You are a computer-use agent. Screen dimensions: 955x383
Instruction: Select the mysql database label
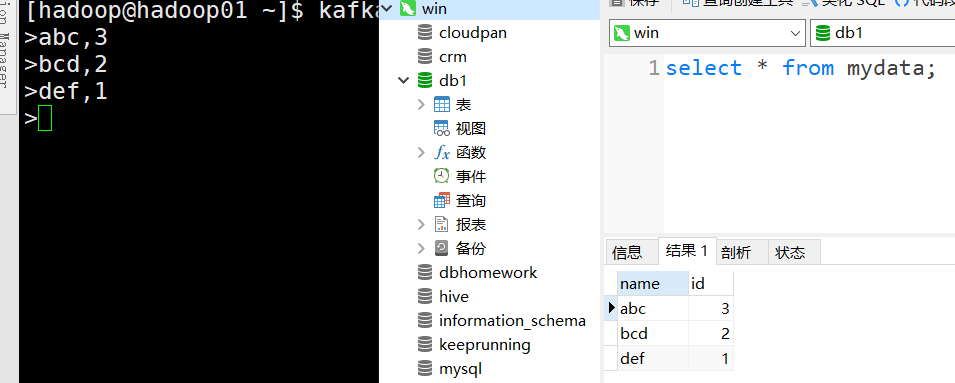tap(460, 369)
